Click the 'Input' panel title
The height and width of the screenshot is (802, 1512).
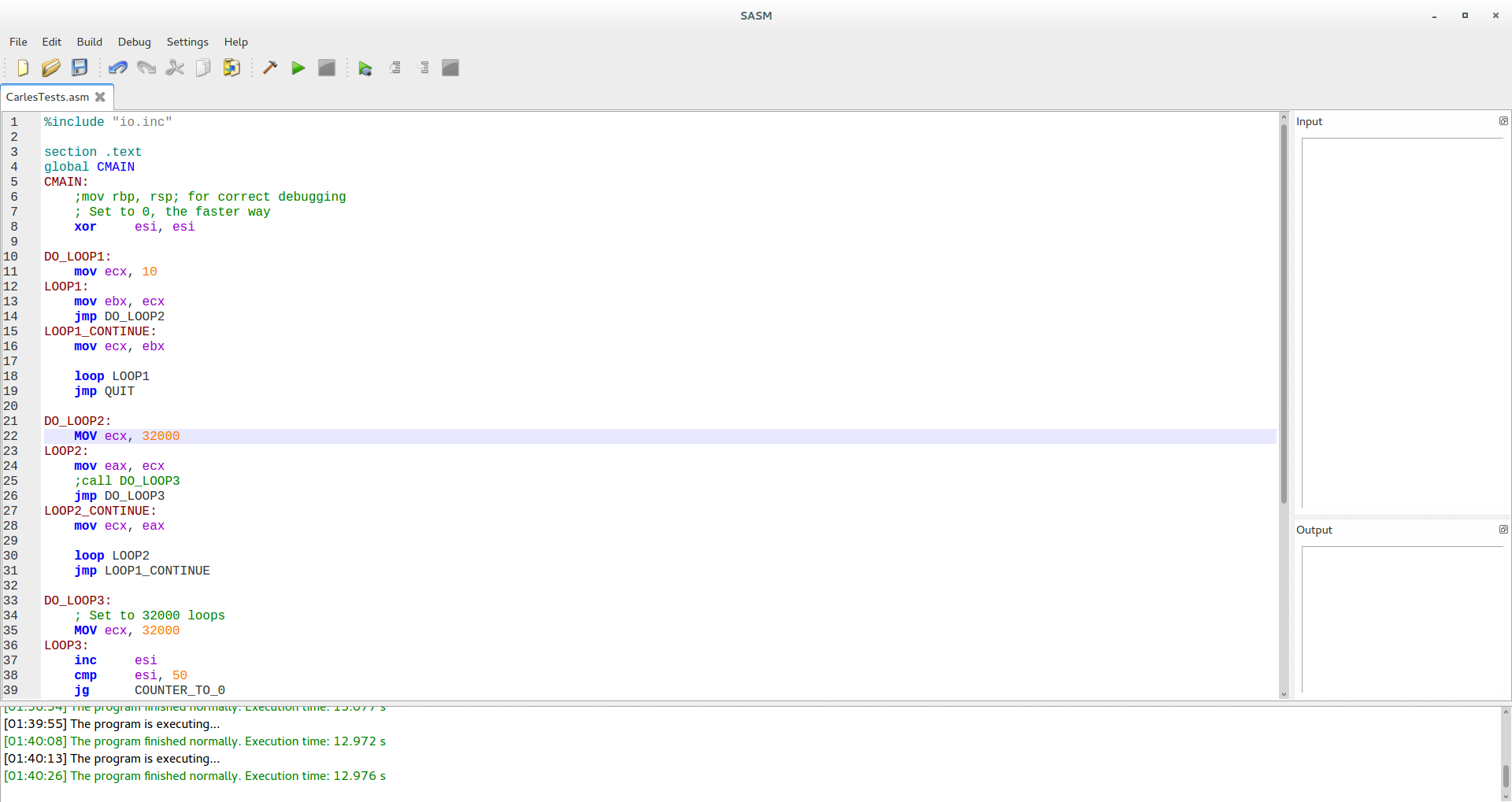coord(1310,121)
